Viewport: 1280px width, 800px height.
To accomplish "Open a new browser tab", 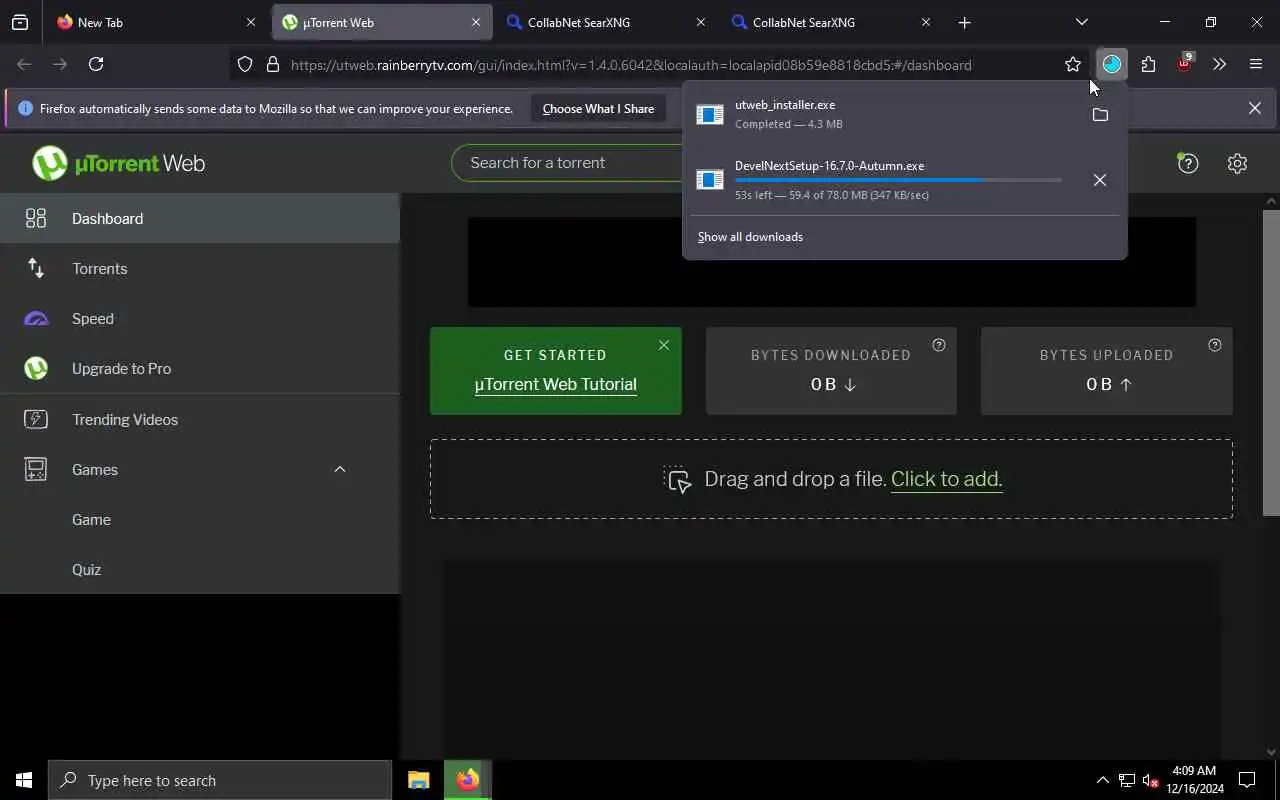I will click(x=964, y=22).
